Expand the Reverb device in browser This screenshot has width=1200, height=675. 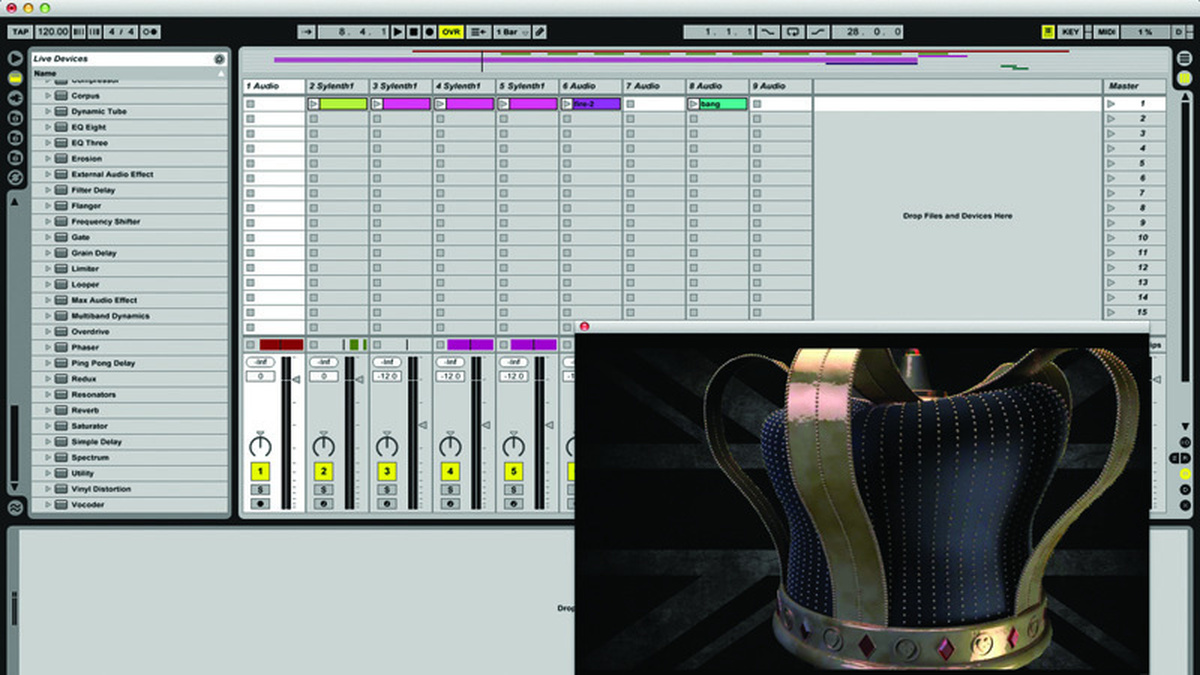coord(48,410)
